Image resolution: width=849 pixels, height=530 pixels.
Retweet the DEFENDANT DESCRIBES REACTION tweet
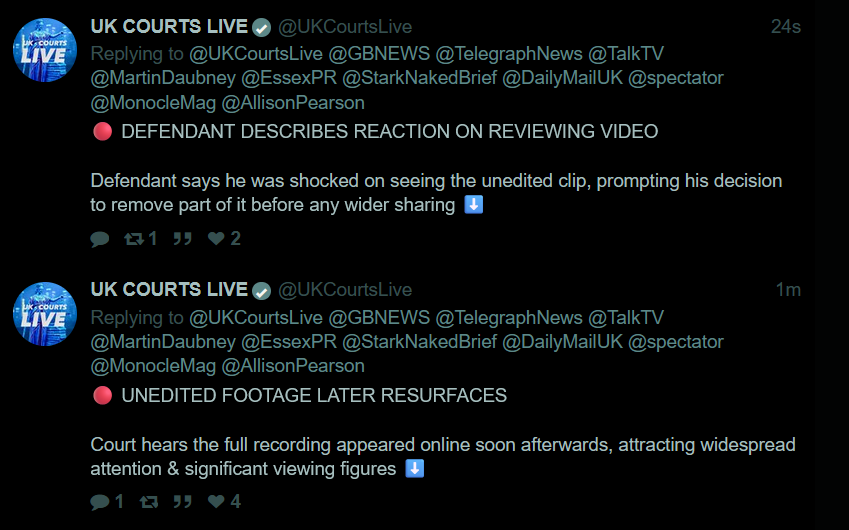pyautogui.click(x=140, y=239)
